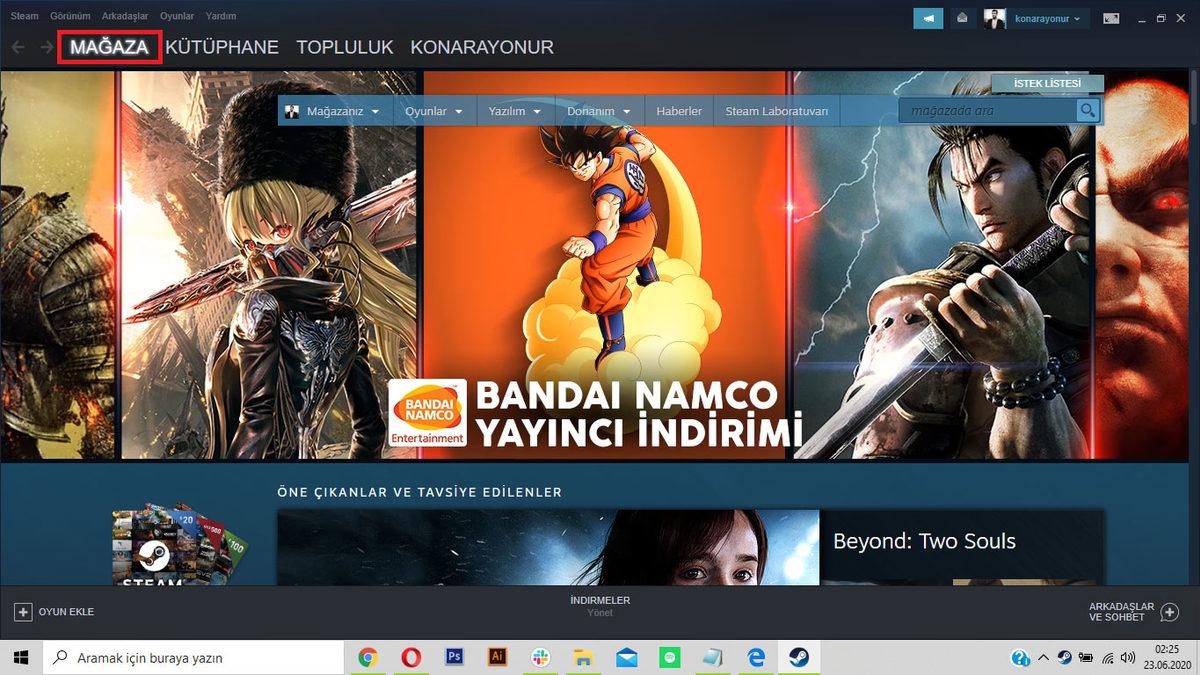The image size is (1200, 675).
Task: Click the search magnifier in the store search
Action: [1086, 110]
